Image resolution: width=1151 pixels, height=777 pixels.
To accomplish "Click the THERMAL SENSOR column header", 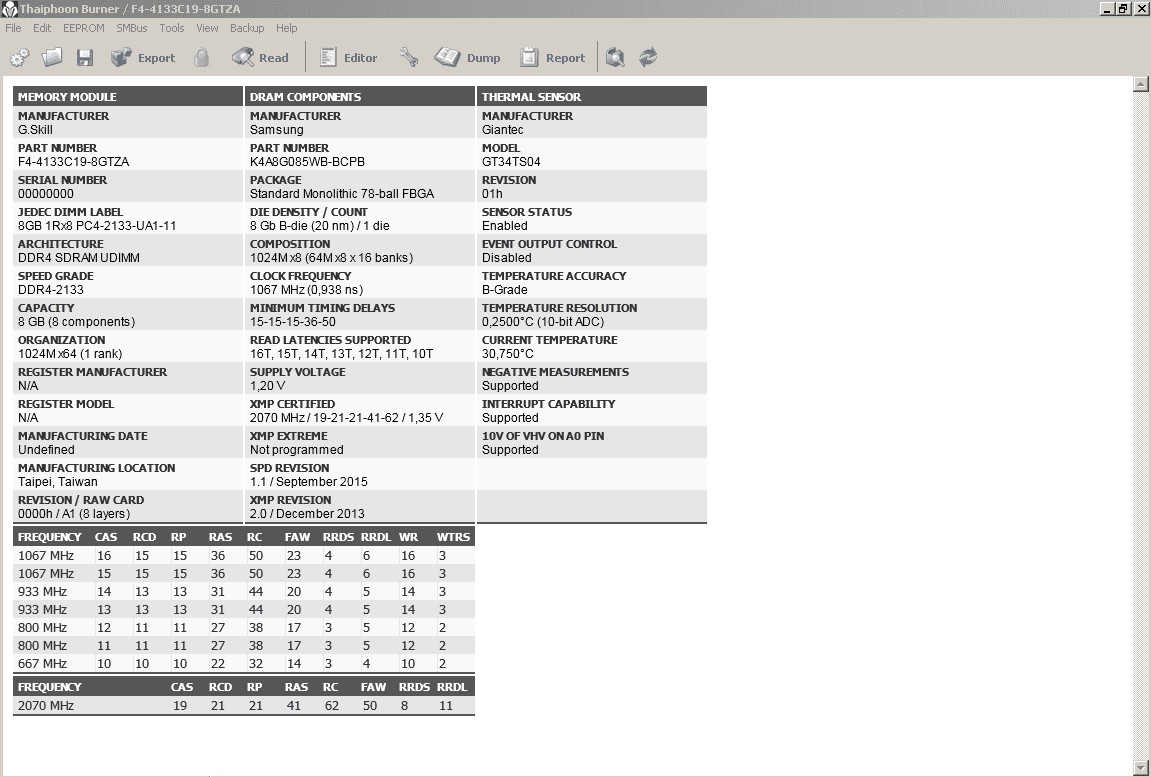I will click(x=592, y=96).
